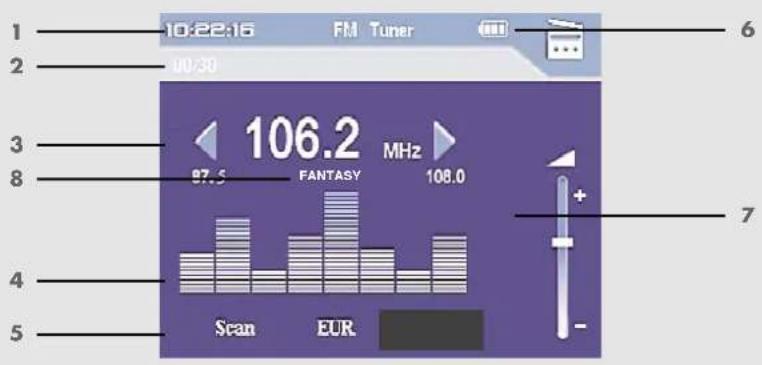Tap the right arrow to raise frequency
Viewport: 762px width, 365px height.
point(444,141)
